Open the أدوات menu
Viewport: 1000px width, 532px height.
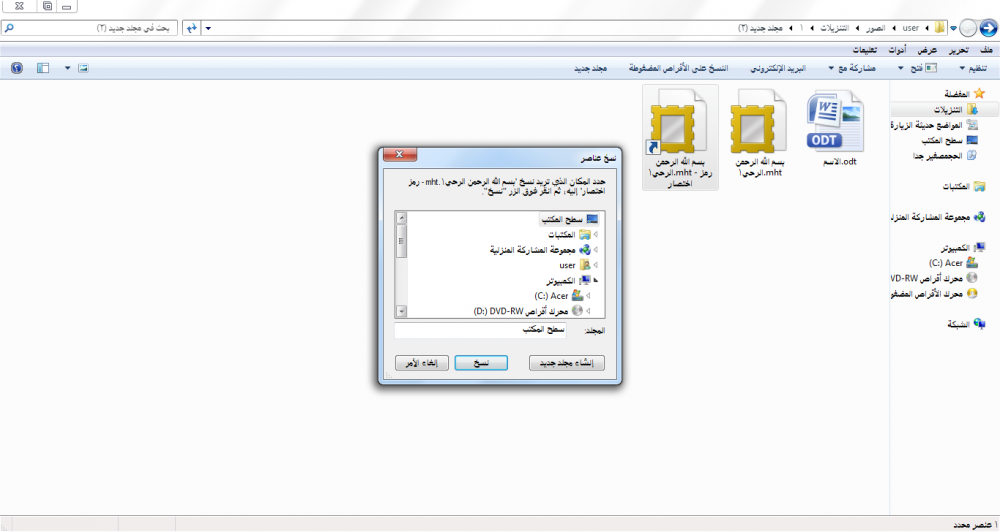coord(897,50)
